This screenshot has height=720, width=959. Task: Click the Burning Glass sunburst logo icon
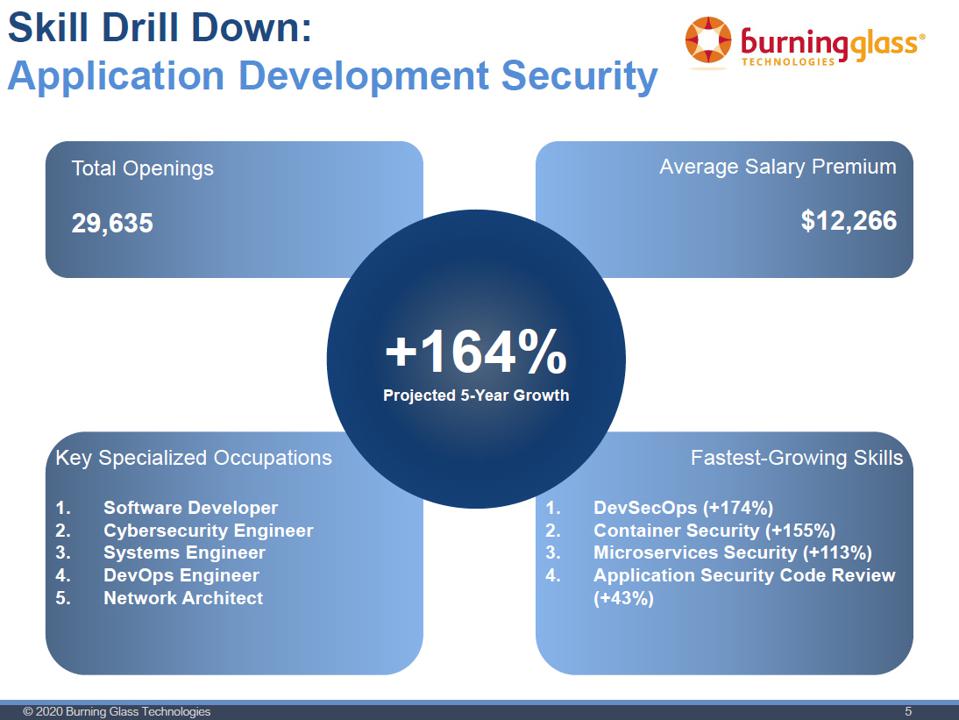[x=708, y=40]
